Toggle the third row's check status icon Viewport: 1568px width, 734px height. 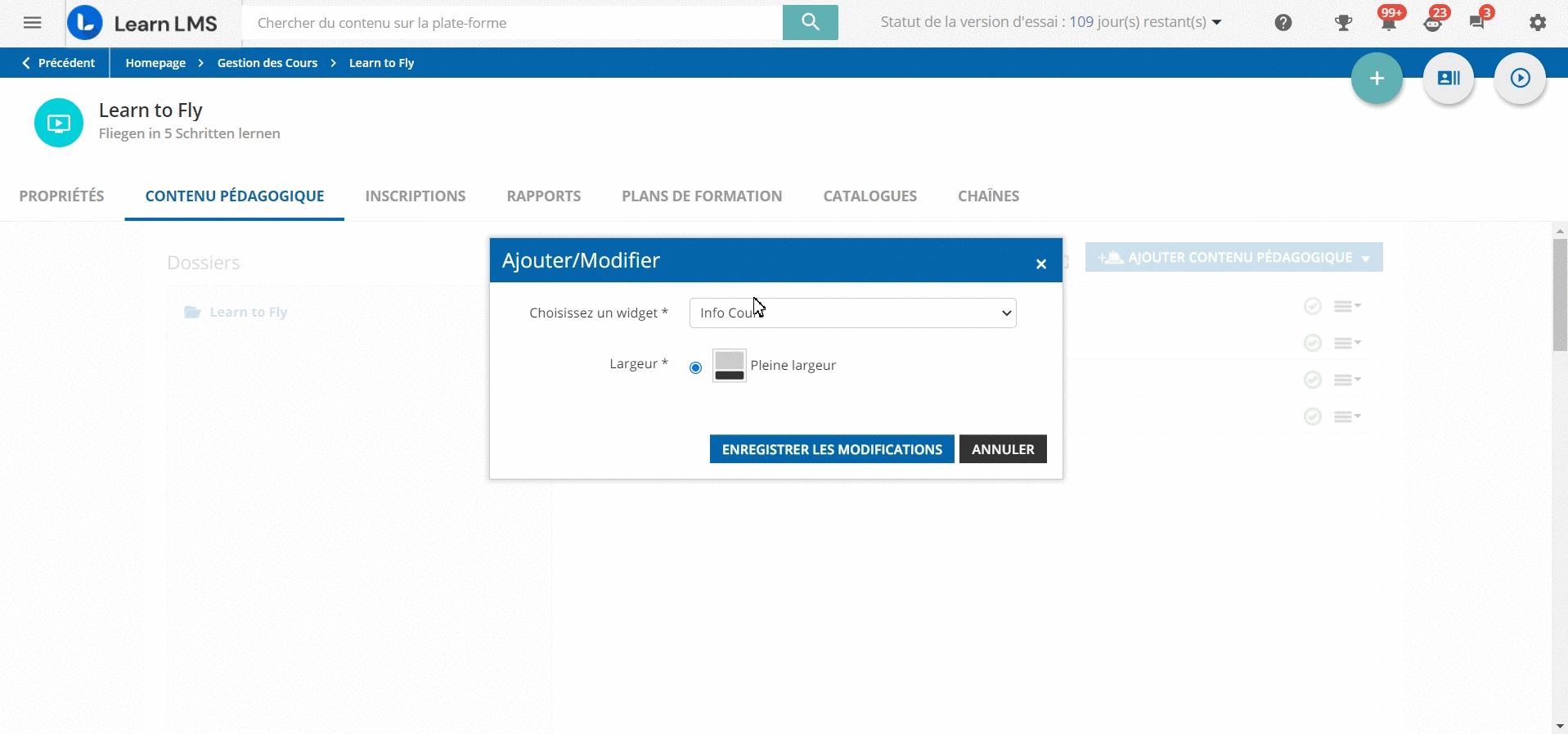pos(1313,380)
